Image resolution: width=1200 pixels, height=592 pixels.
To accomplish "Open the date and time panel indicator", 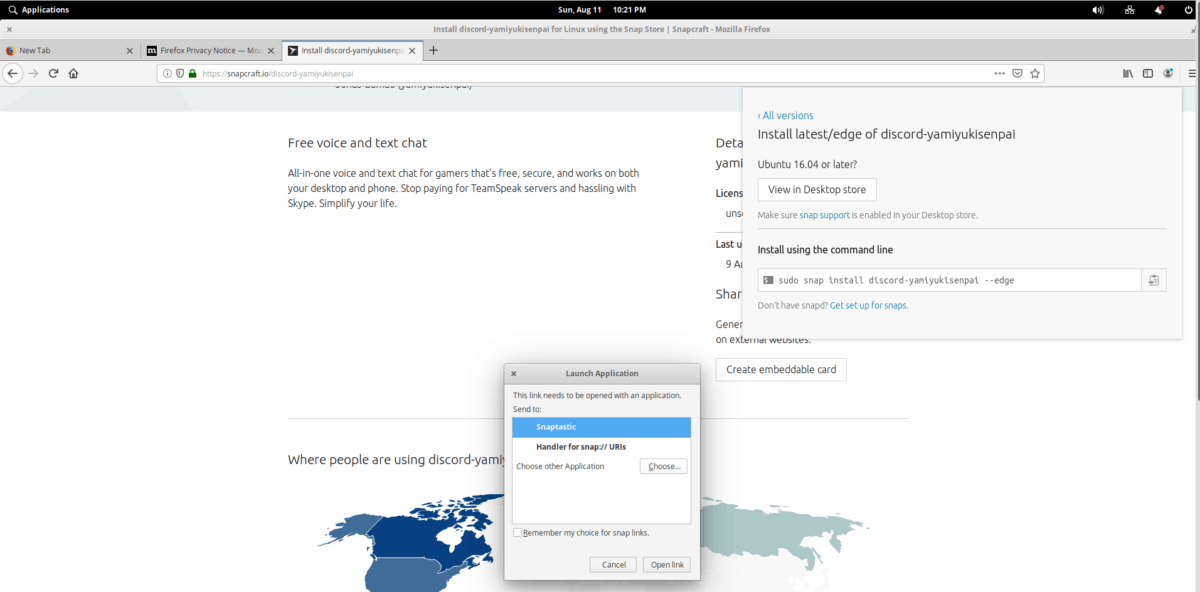I will click(x=600, y=10).
